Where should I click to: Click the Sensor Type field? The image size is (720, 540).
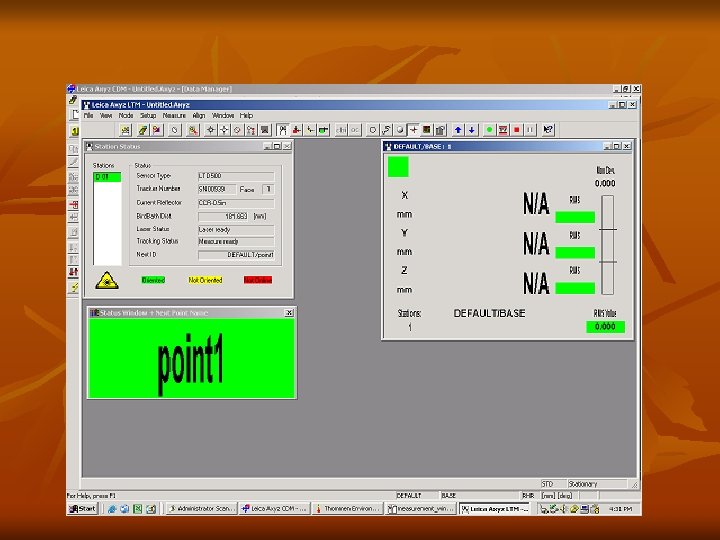point(236,176)
